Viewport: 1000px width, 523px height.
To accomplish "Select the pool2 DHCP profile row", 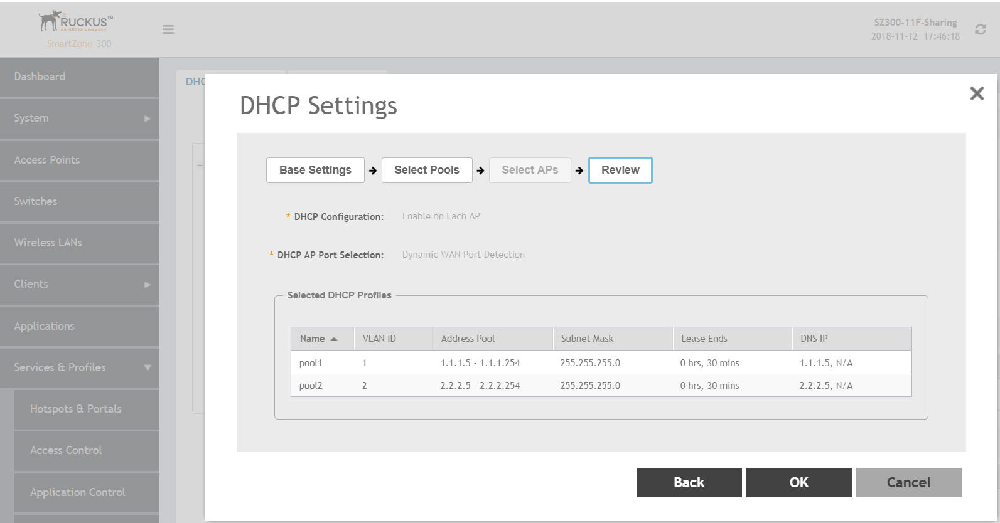I will (600, 385).
